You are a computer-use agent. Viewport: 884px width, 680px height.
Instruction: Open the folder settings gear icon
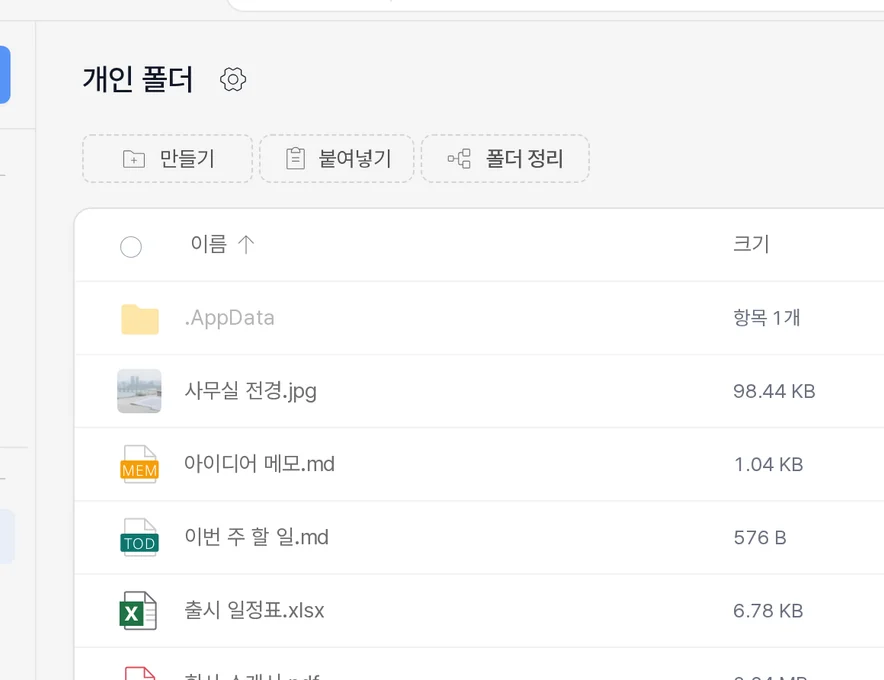coord(233,80)
